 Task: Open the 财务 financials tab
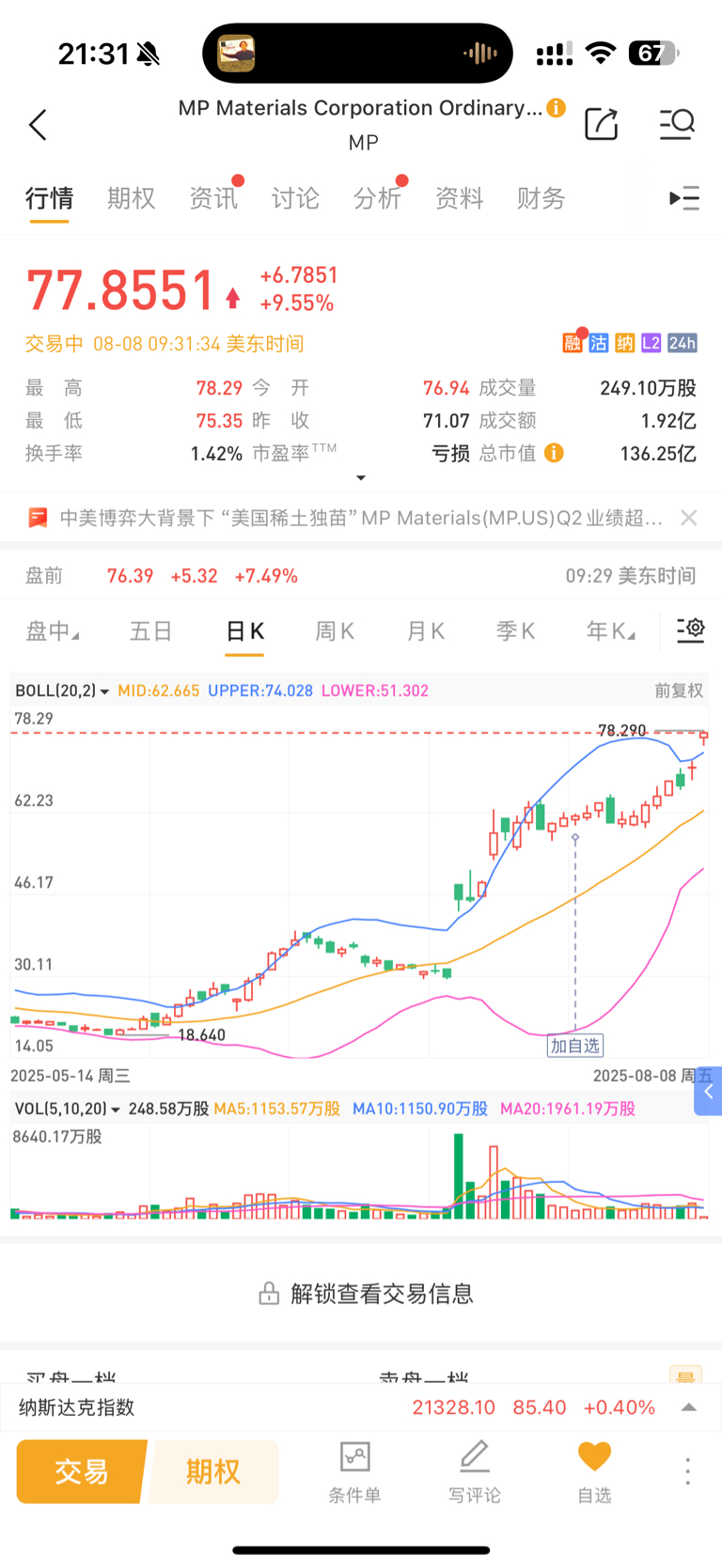click(x=541, y=198)
